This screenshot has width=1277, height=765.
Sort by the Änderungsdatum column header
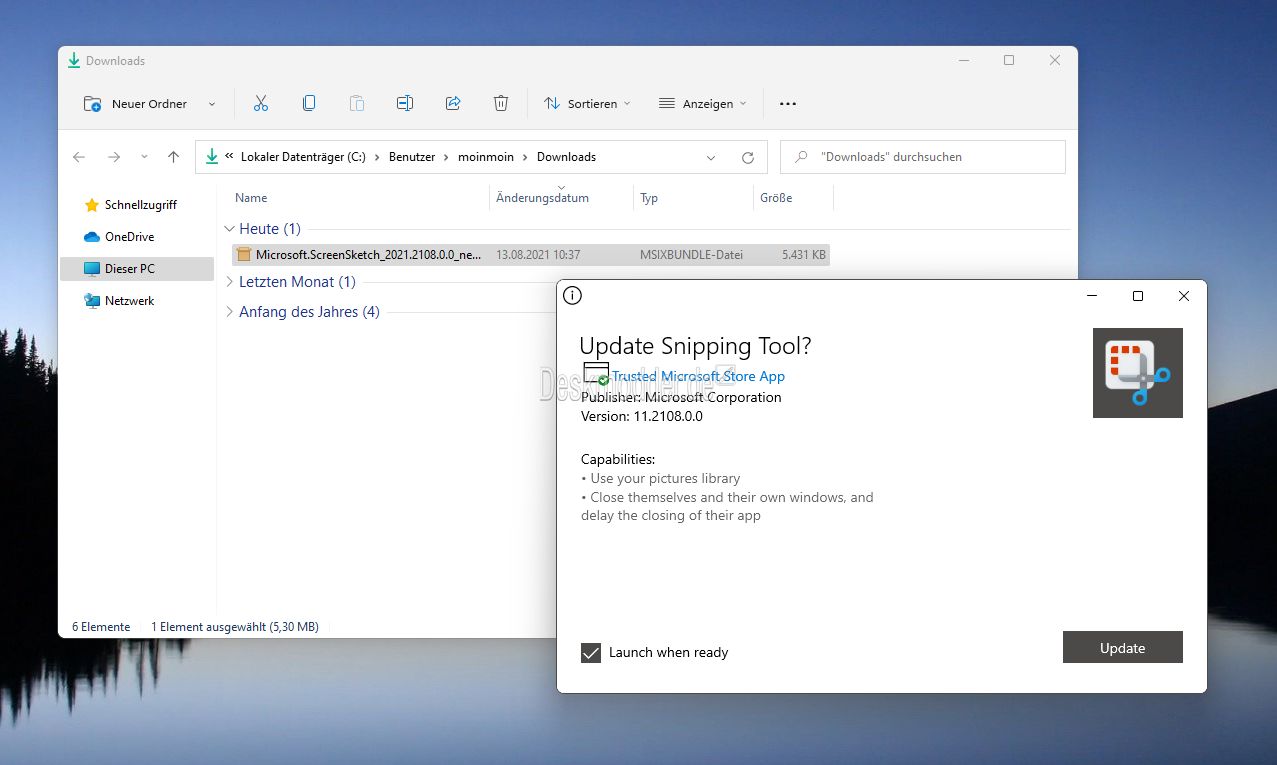coord(542,198)
